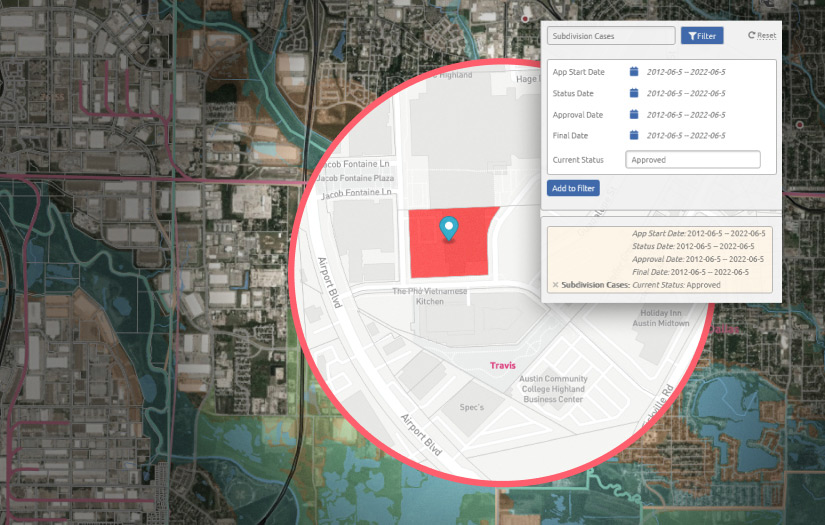Open the Current Status Approved field
The height and width of the screenshot is (525, 825).
point(692,159)
